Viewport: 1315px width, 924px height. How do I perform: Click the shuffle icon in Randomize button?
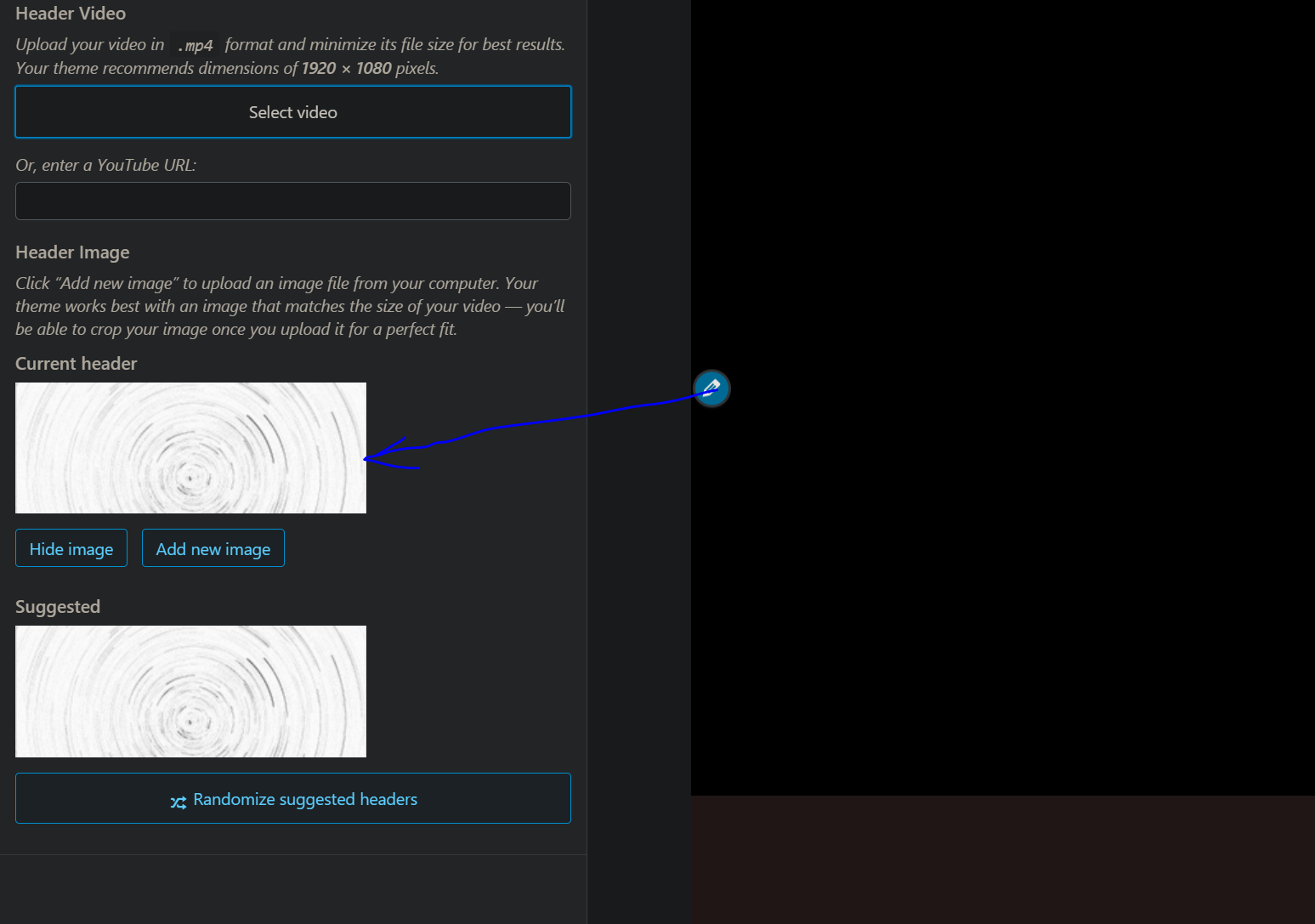[x=179, y=802]
